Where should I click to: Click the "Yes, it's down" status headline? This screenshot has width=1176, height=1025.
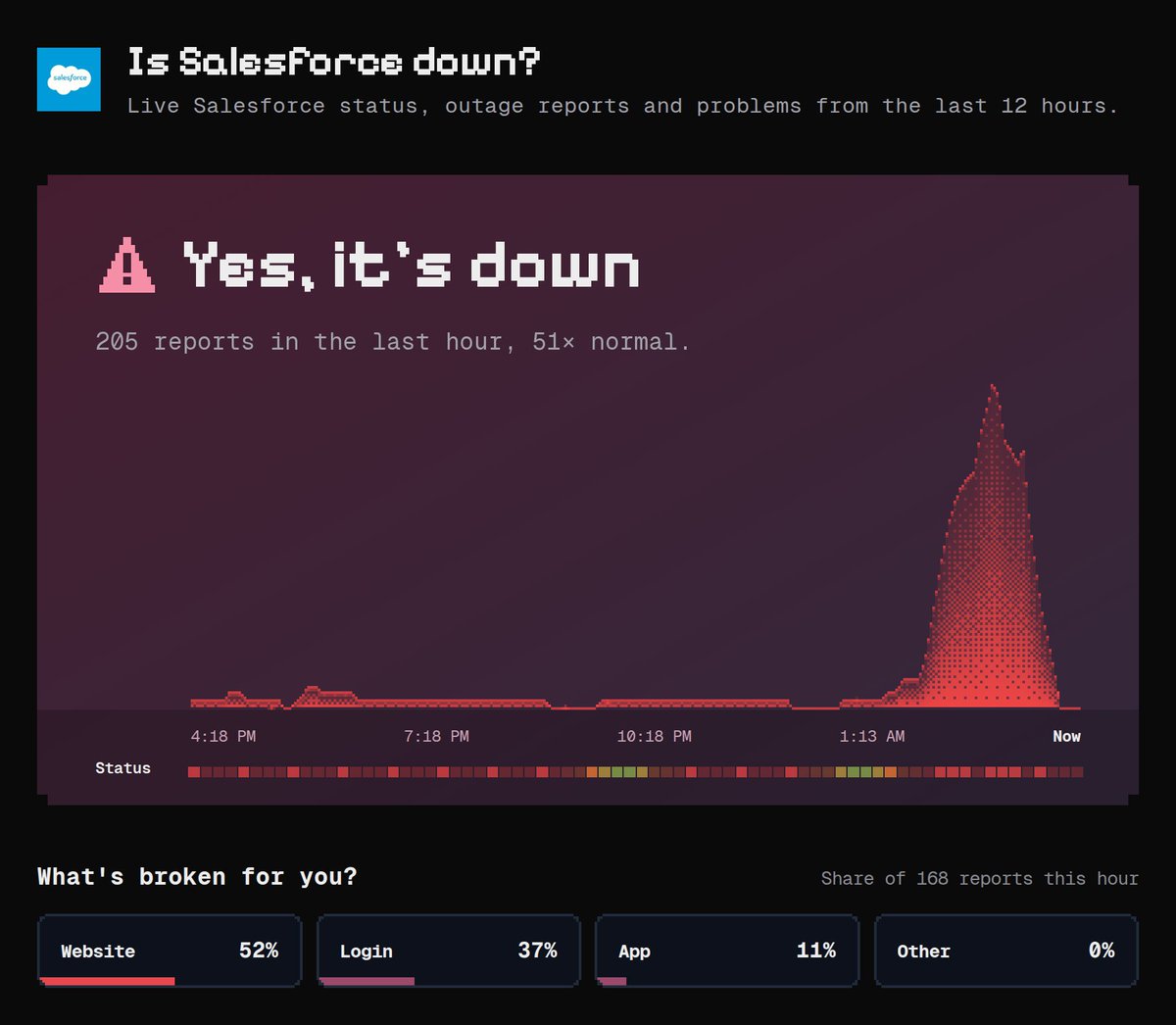(x=412, y=265)
